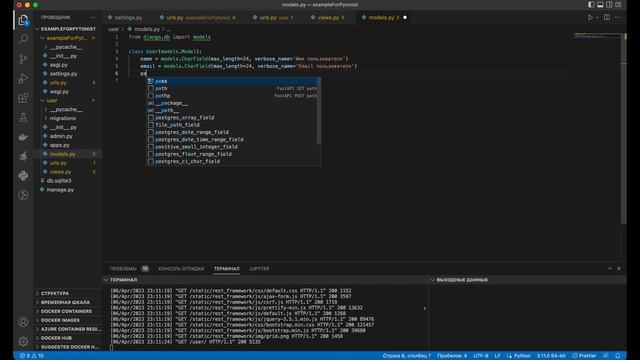Open the Manage gear icon
Viewport: 640px width, 360px height.
tap(23, 341)
